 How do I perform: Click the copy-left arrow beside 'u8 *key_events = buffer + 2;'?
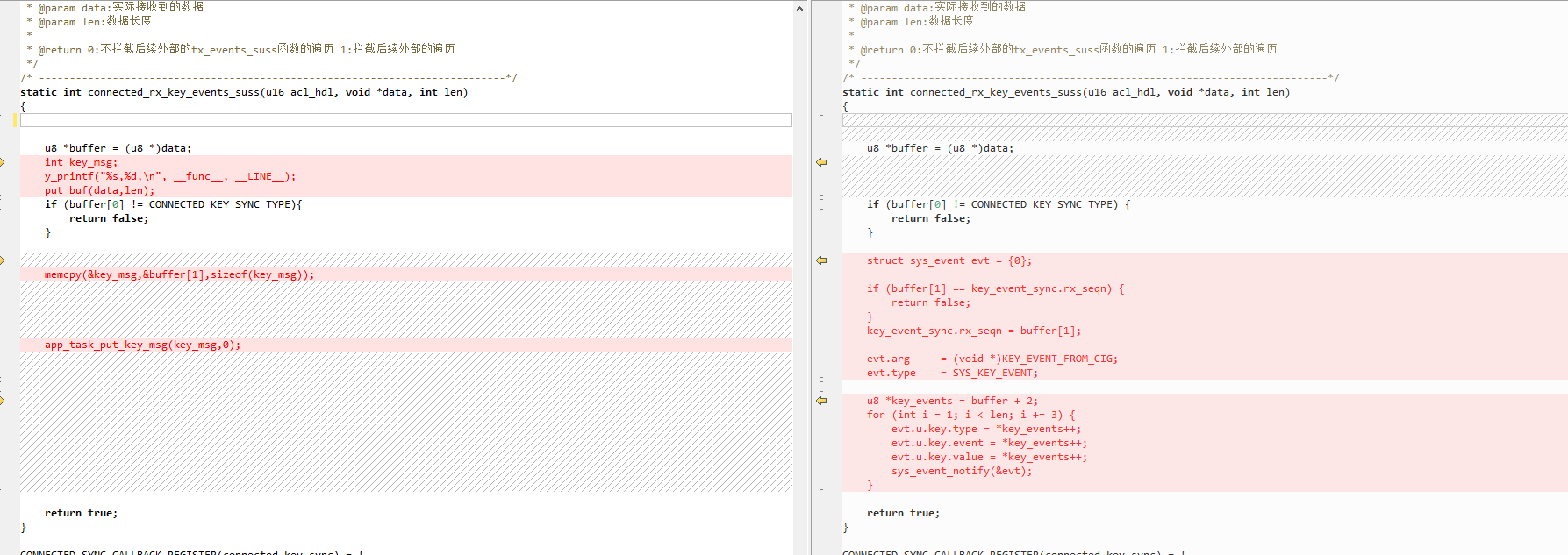coord(821,401)
